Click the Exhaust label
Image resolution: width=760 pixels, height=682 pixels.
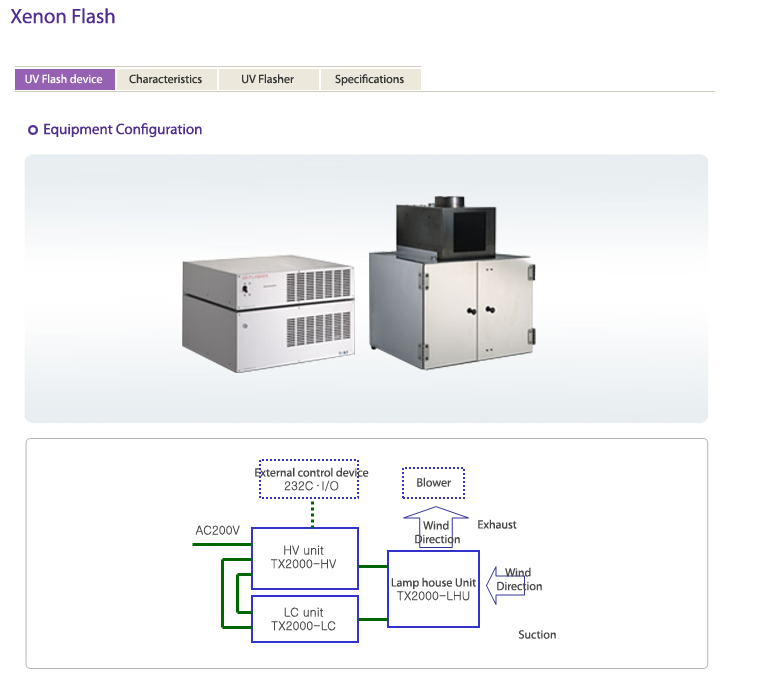(x=497, y=524)
